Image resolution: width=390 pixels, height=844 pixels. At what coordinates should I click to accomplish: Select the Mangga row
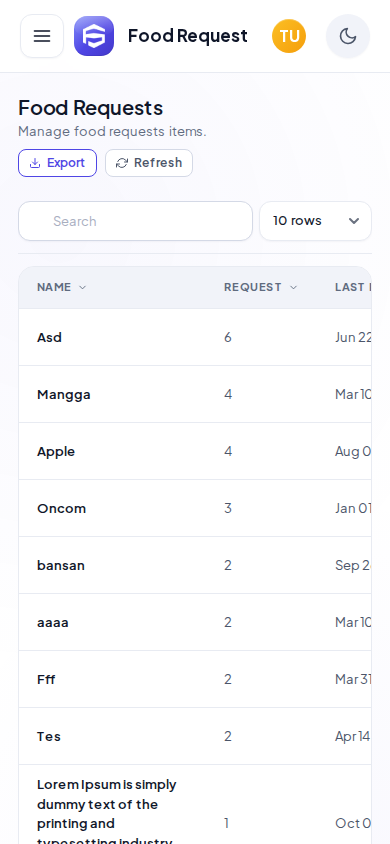(x=195, y=395)
